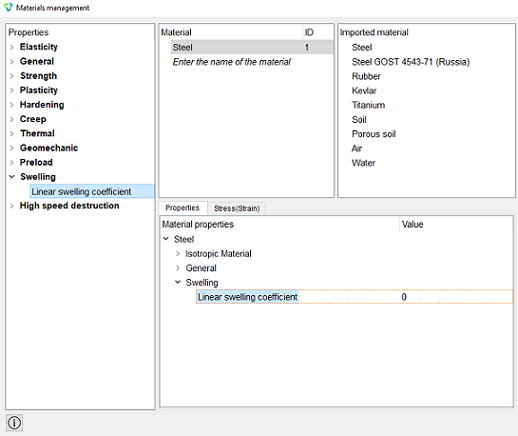The image size is (518, 436).
Task: Open the Properties tab
Action: pyautogui.click(x=182, y=208)
